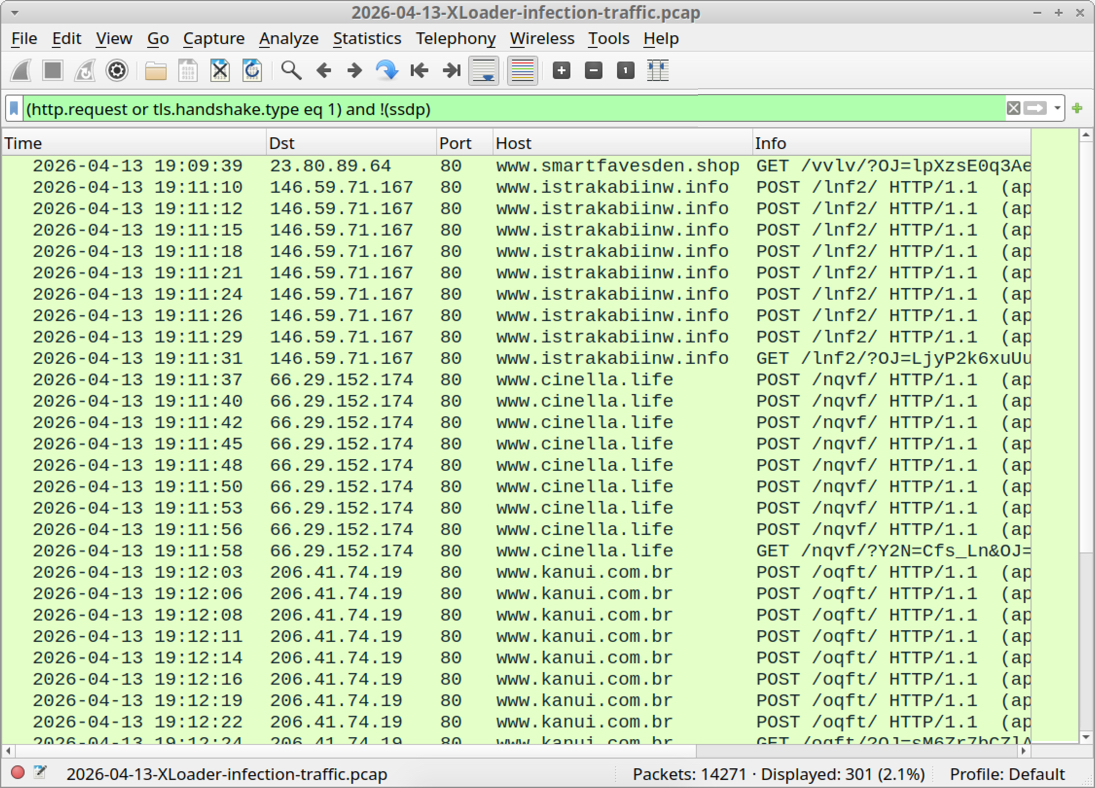The image size is (1095, 788).
Task: Click the find packet magnifier icon
Action: [291, 71]
